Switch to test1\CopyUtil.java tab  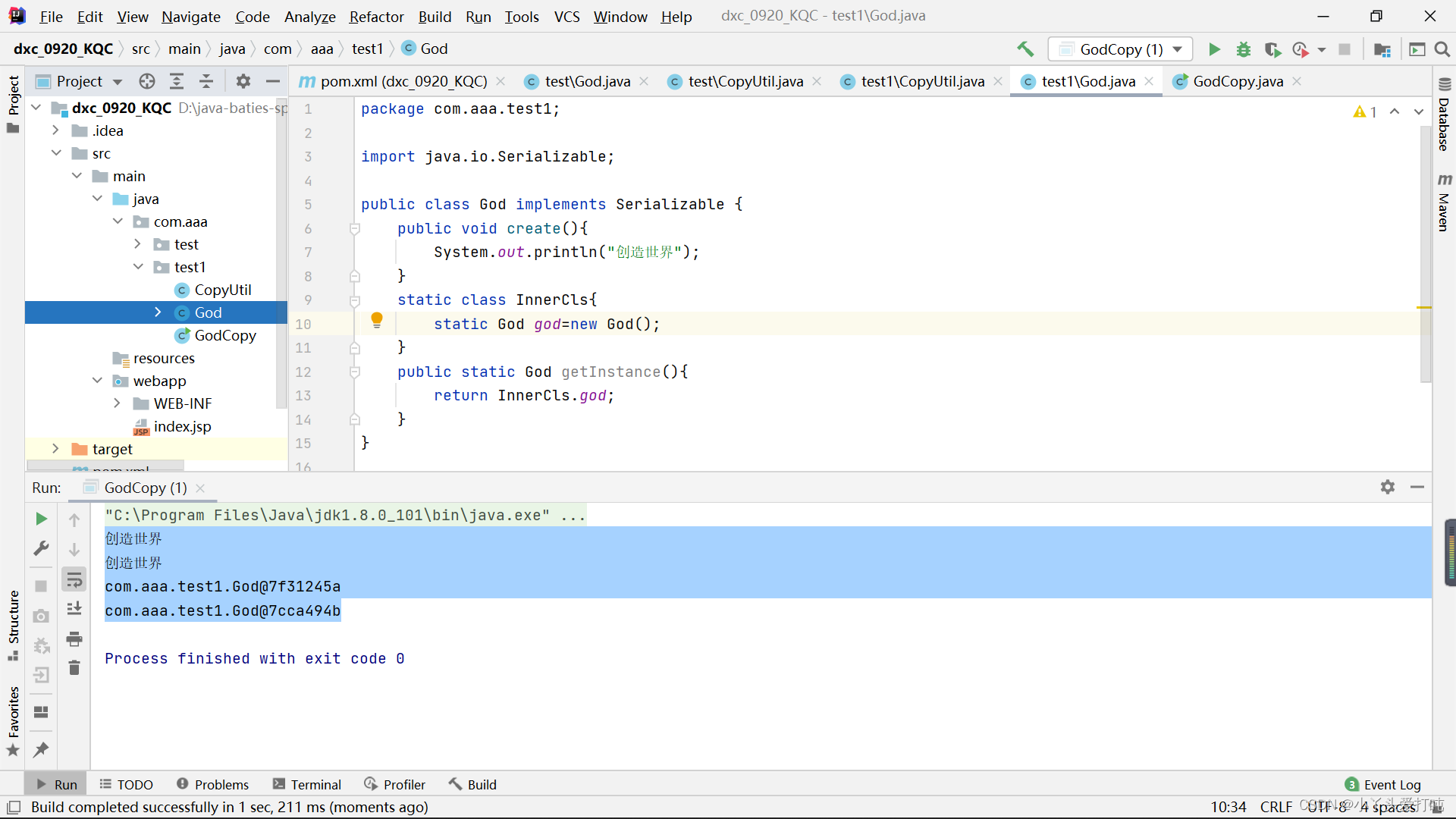click(922, 81)
